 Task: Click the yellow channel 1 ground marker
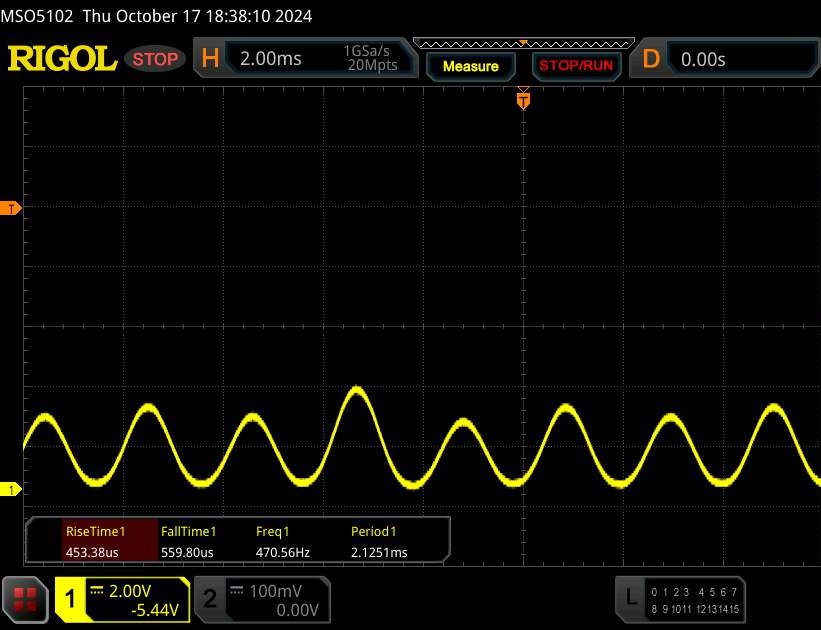[12, 489]
